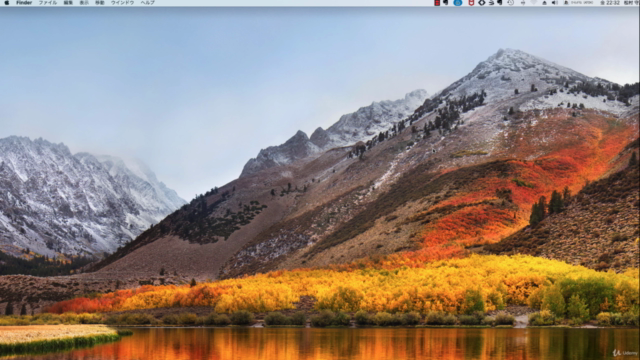Screen dimensions: 640x360
Task: Click the blue circular menu bar icon
Action: pyautogui.click(x=458, y=2)
